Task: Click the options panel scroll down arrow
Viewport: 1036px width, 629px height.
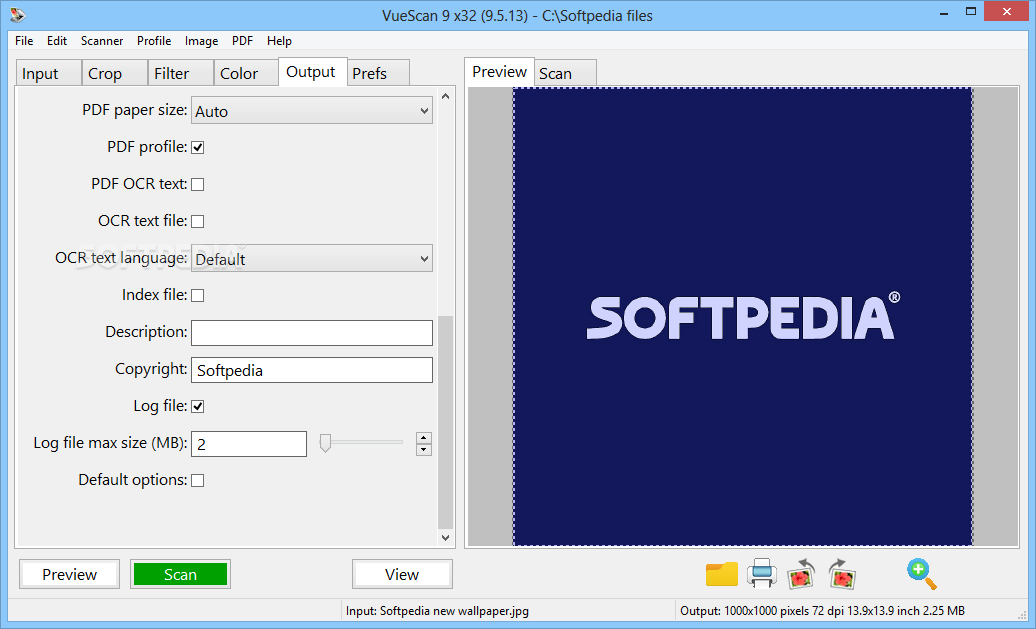Action: 445,538
